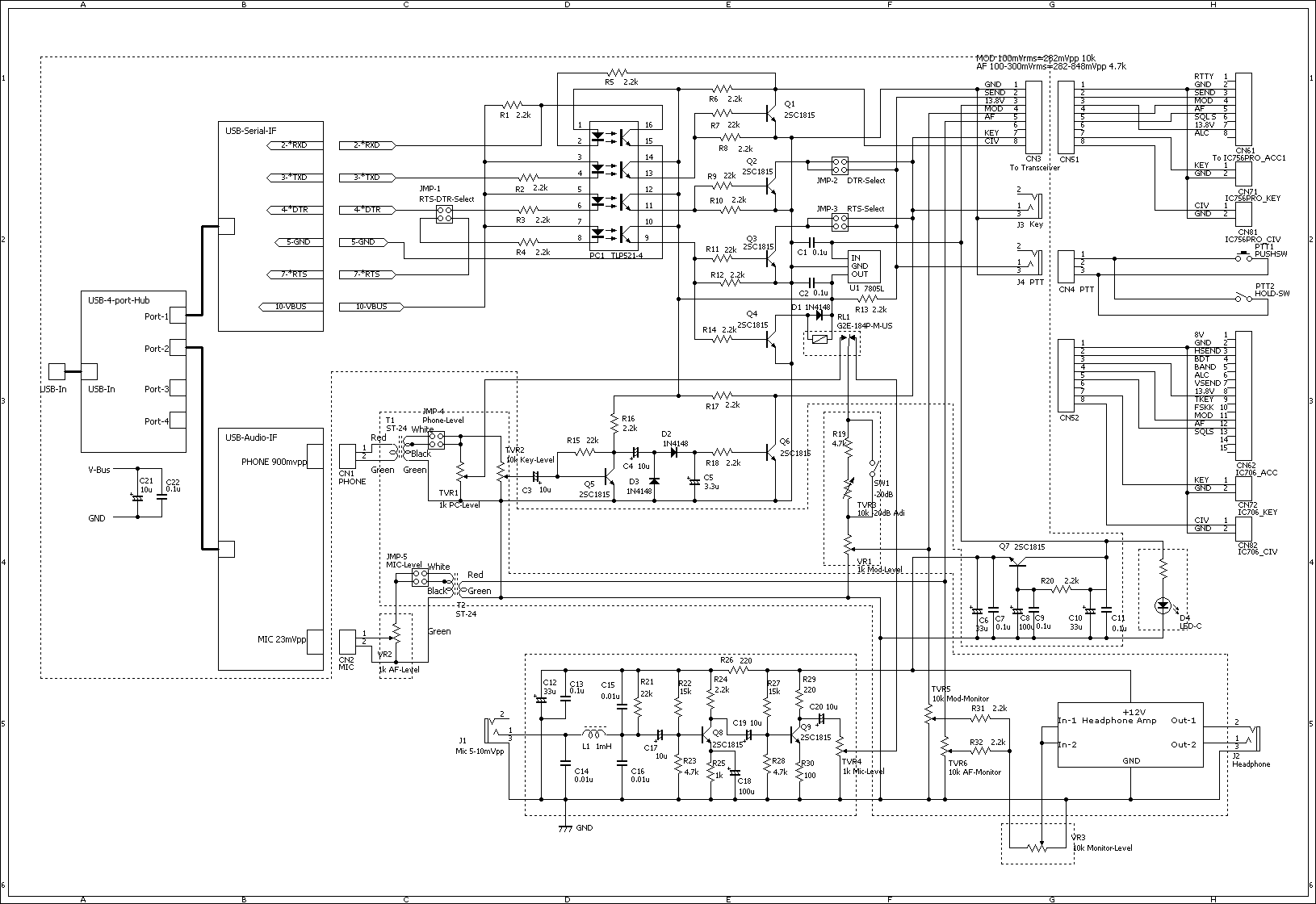
Task: Click the D1 1N4148 diode symbol
Action: click(x=819, y=316)
